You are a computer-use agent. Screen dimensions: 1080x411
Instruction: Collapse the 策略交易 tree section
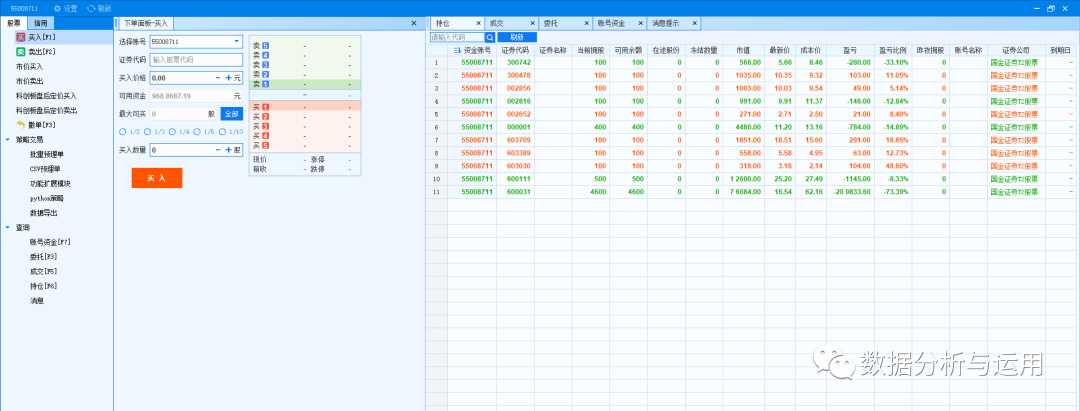click(8, 140)
